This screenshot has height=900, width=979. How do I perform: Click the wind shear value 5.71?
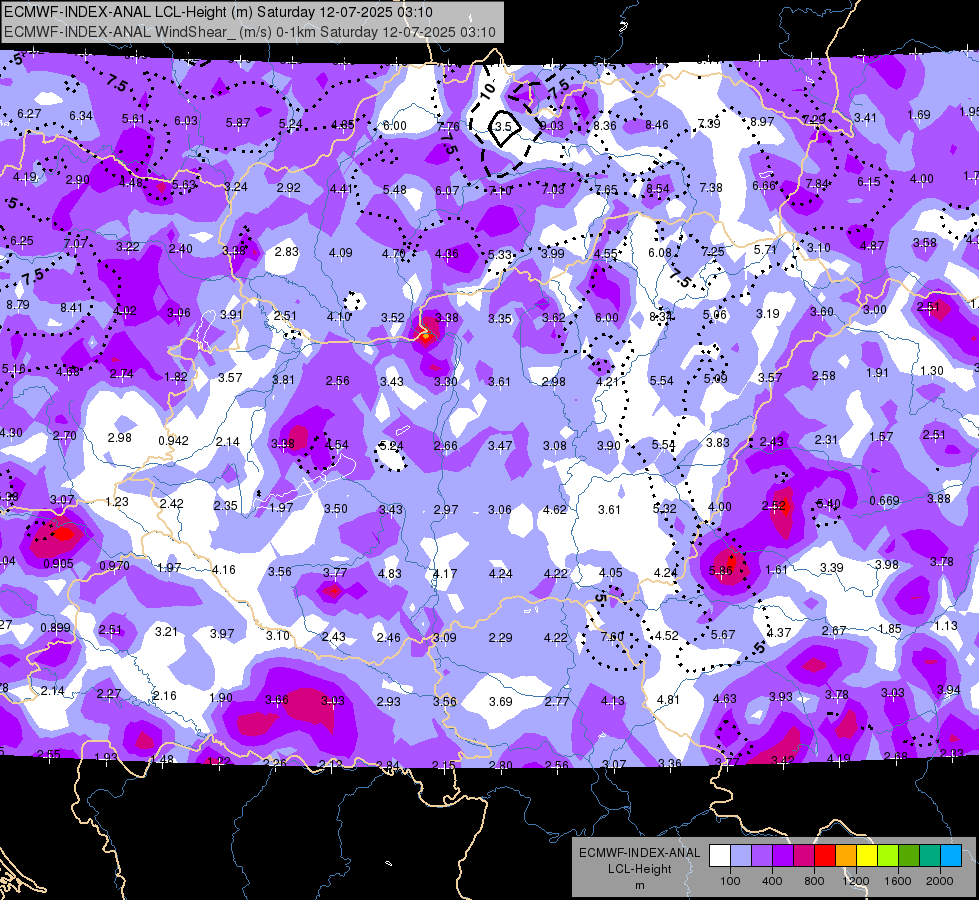(x=765, y=249)
